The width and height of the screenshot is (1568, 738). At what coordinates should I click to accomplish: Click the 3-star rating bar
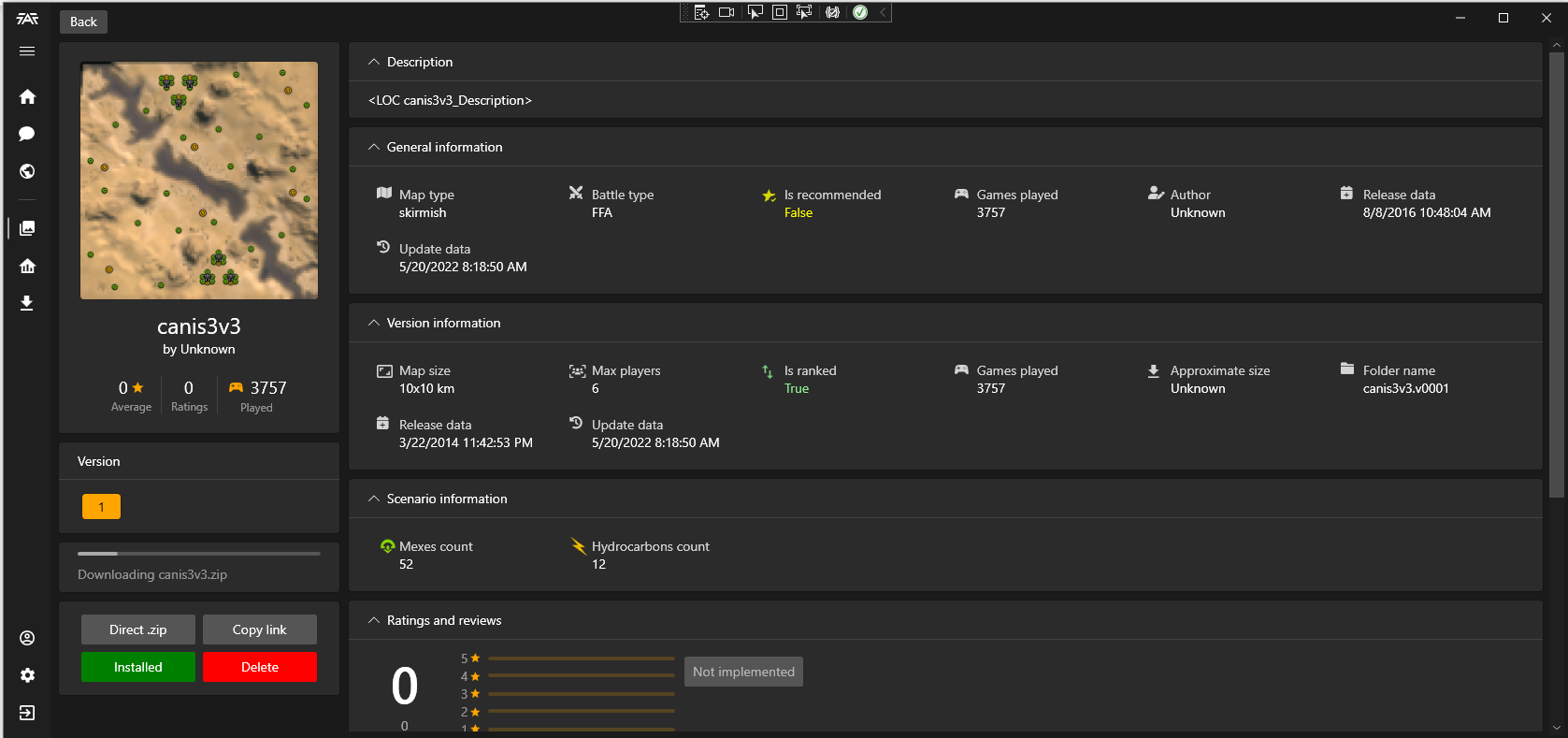coord(582,694)
